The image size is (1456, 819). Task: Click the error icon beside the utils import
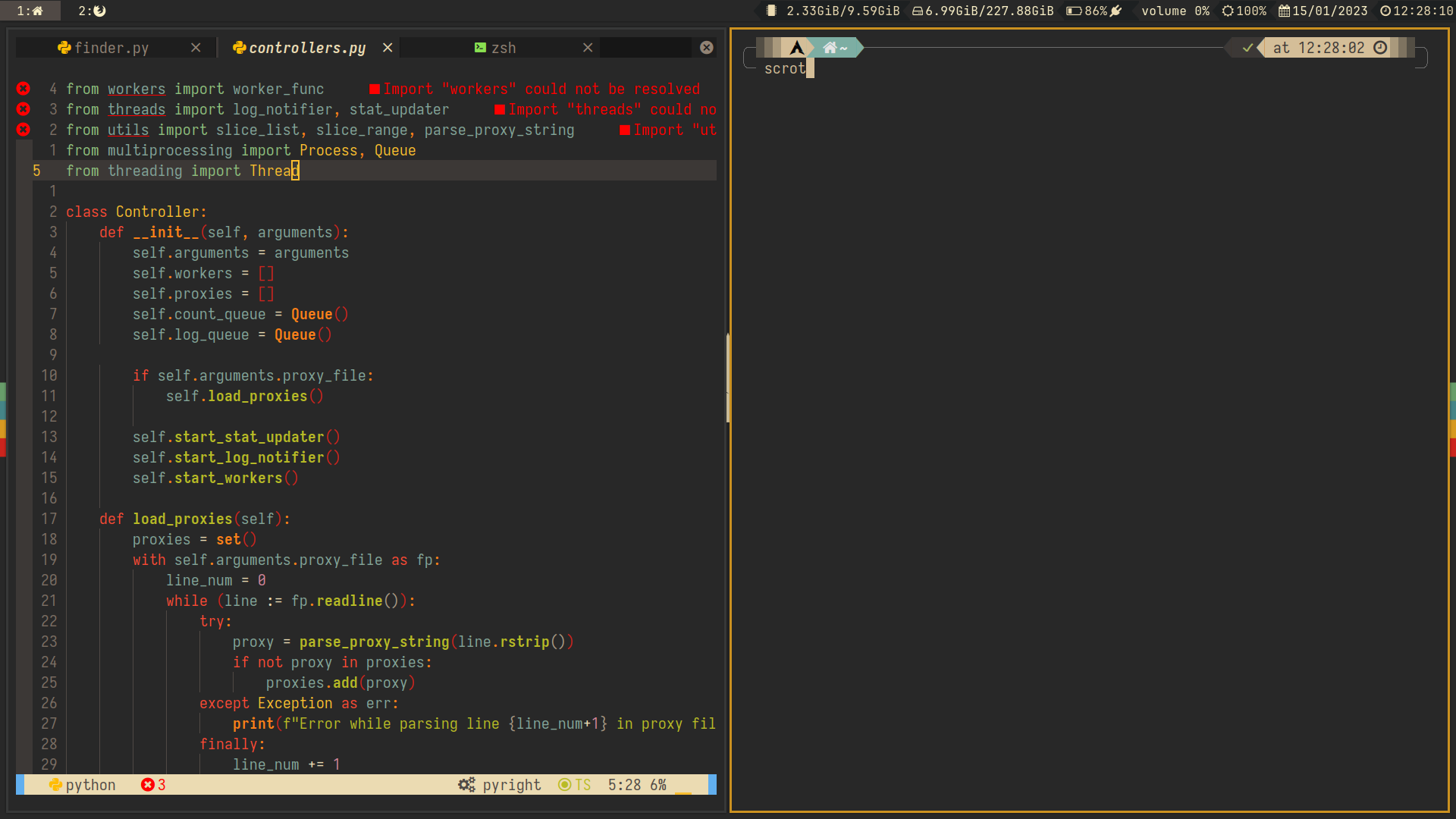coord(24,130)
